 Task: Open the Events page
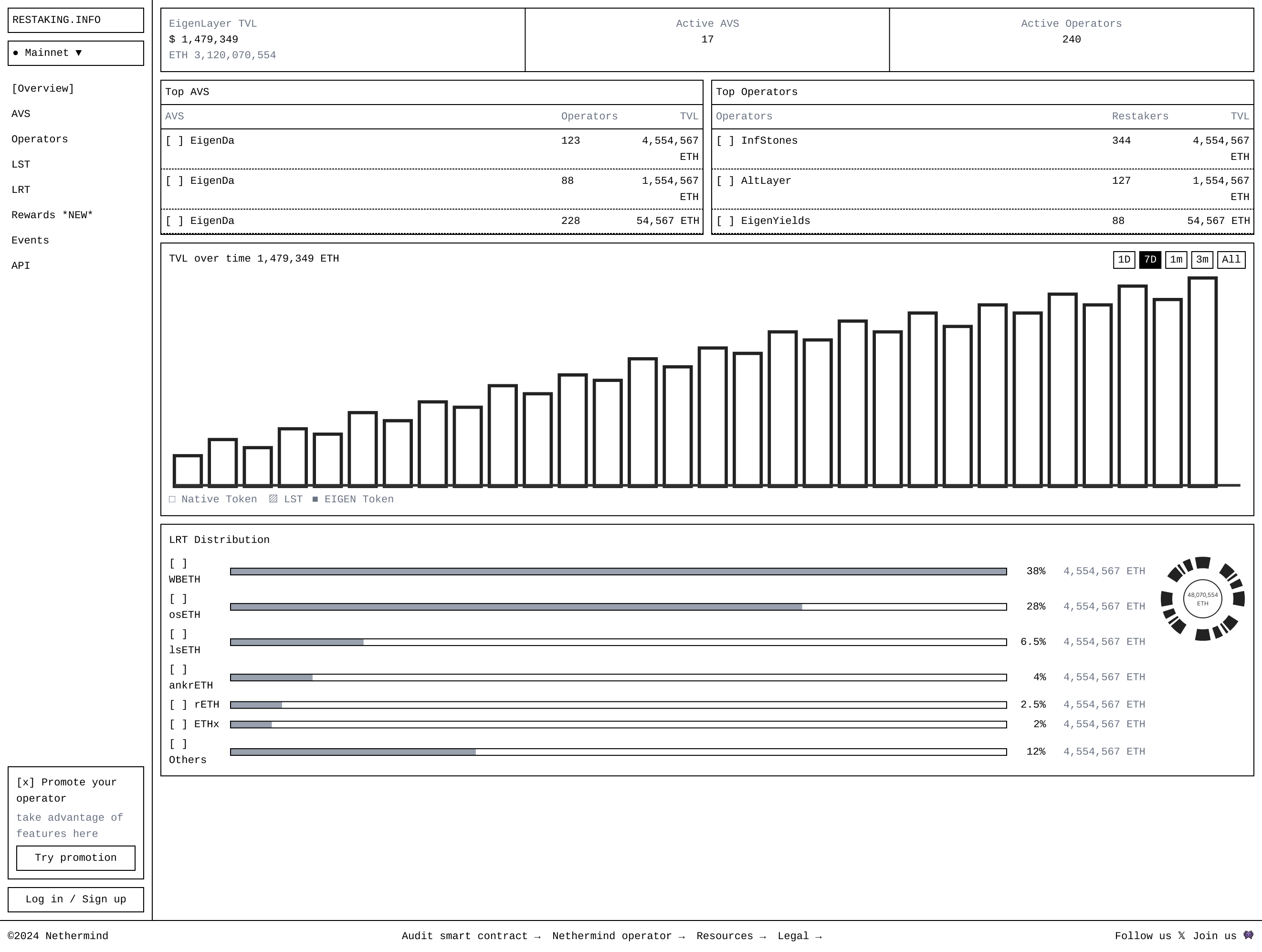(30, 241)
